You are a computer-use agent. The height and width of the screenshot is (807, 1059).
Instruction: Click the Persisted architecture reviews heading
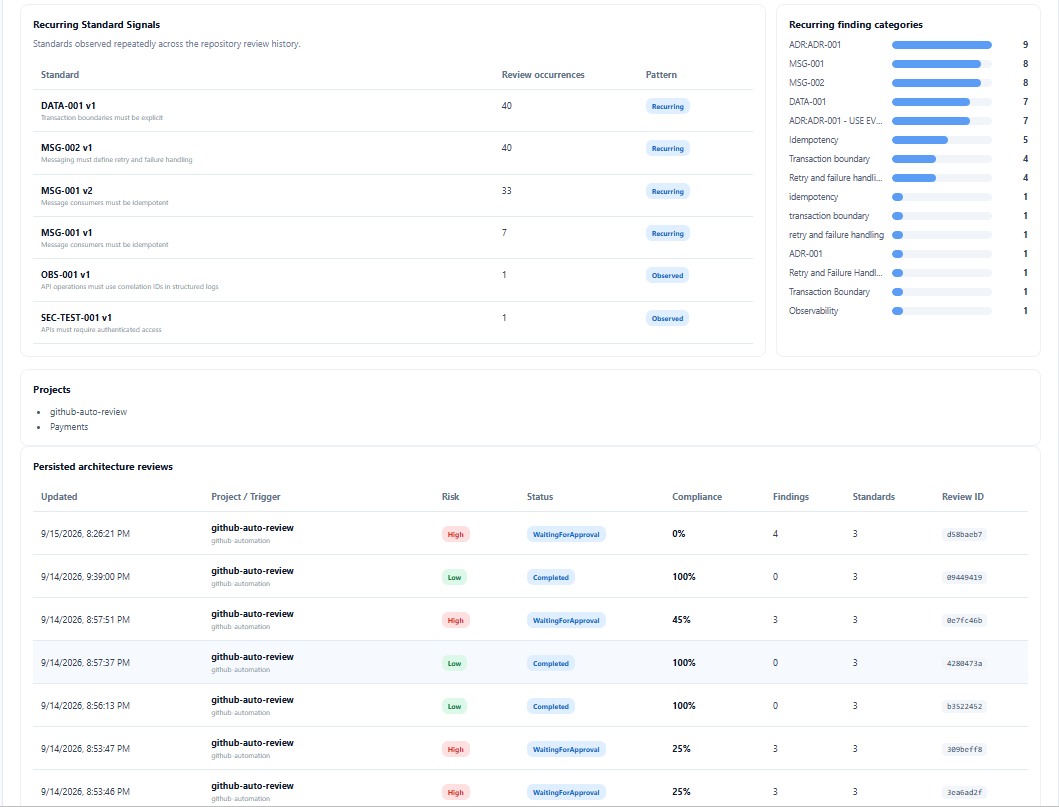point(103,467)
